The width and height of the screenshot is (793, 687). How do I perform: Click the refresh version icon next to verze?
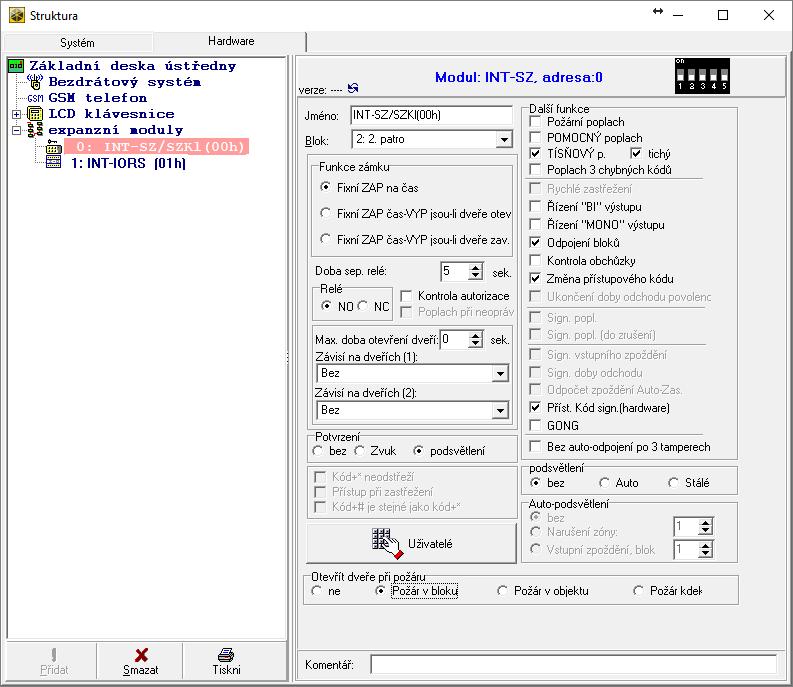coord(353,88)
